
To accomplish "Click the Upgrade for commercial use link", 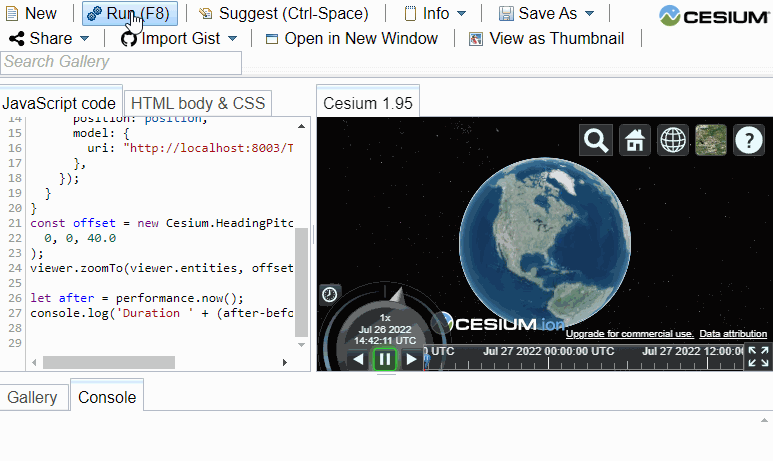I will 630,334.
